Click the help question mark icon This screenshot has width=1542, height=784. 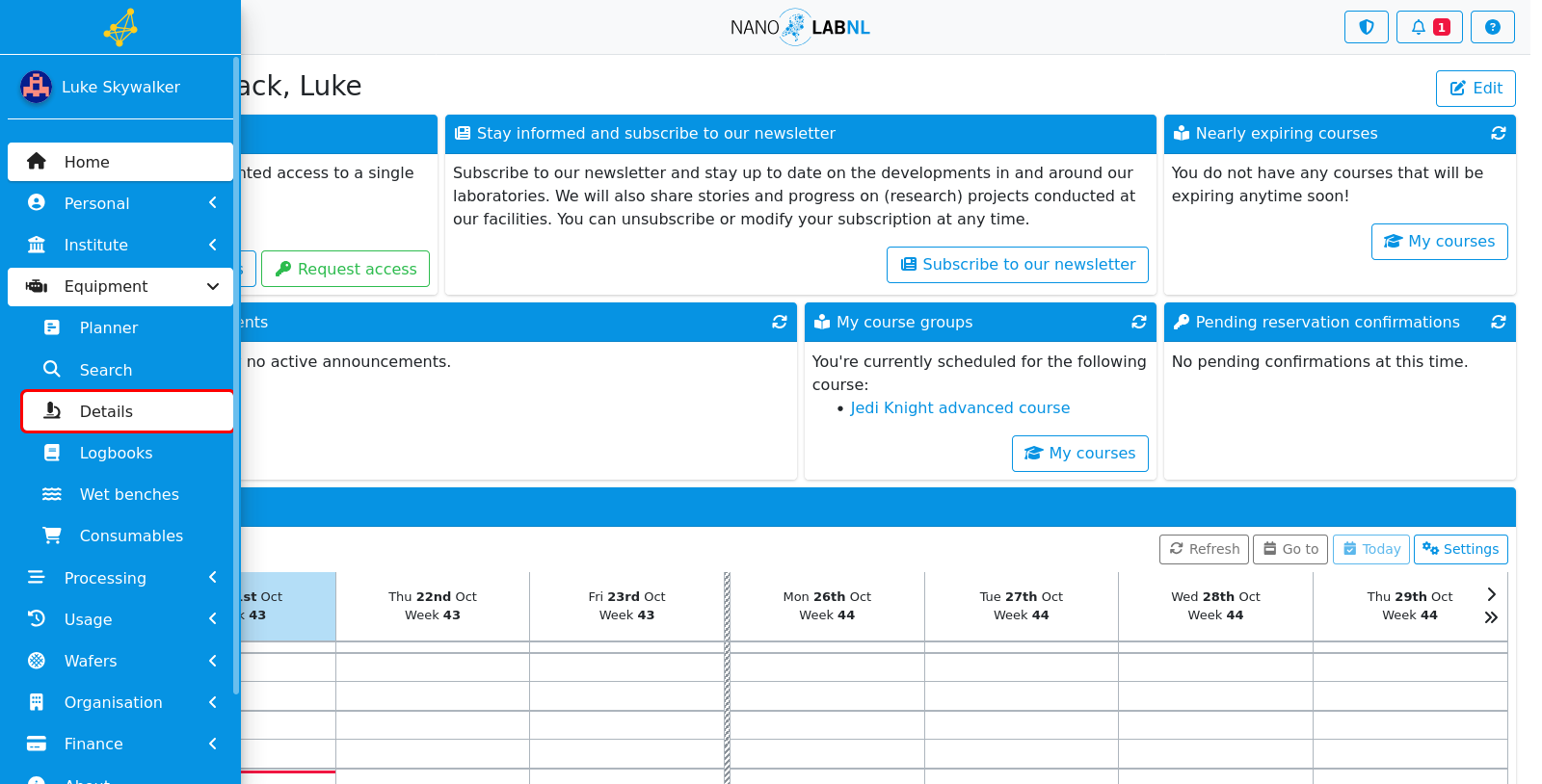(x=1492, y=27)
